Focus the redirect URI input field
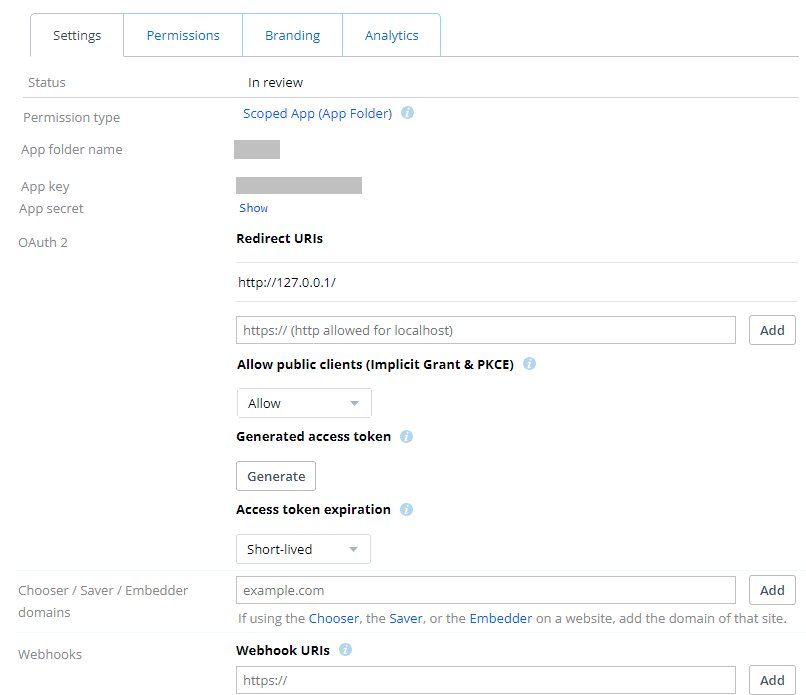This screenshot has height=695, width=806. click(486, 330)
